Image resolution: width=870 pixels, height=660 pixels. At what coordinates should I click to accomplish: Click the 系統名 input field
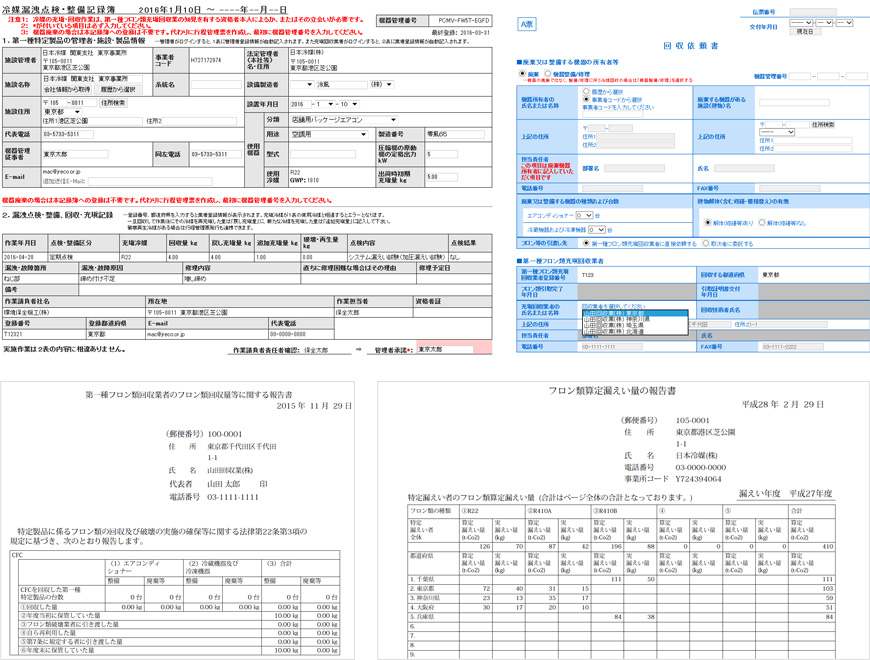(x=216, y=85)
